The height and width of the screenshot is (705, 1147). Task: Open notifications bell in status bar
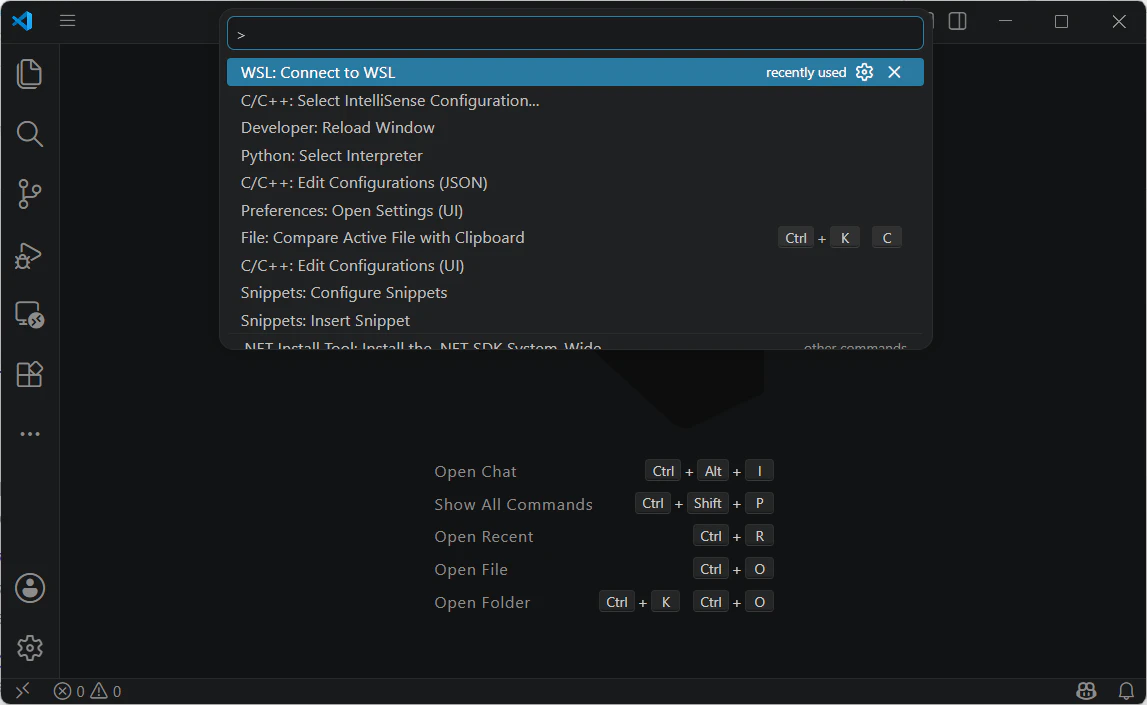click(x=1127, y=690)
